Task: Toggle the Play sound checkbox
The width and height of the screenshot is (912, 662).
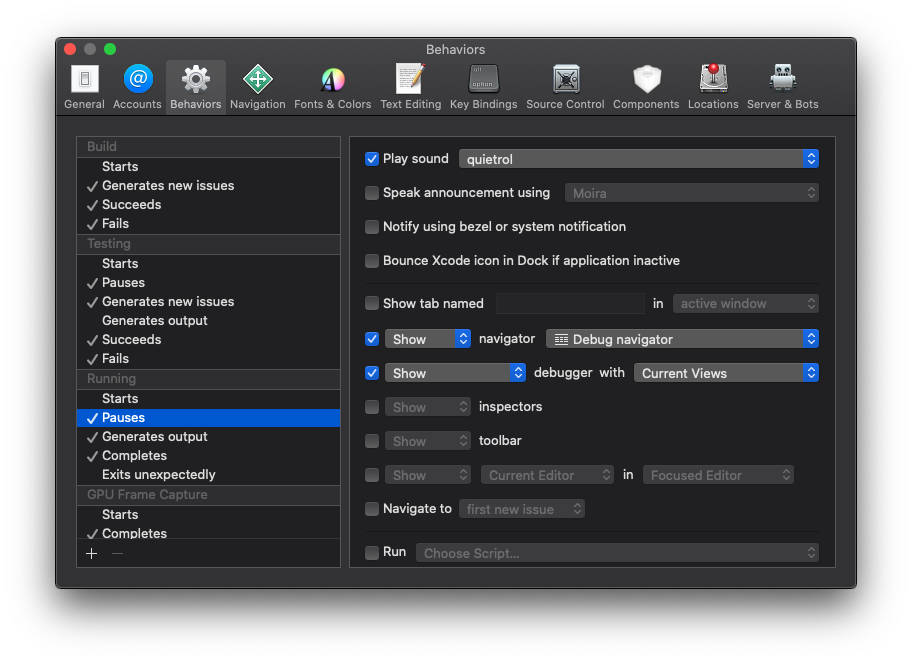Action: coord(372,159)
